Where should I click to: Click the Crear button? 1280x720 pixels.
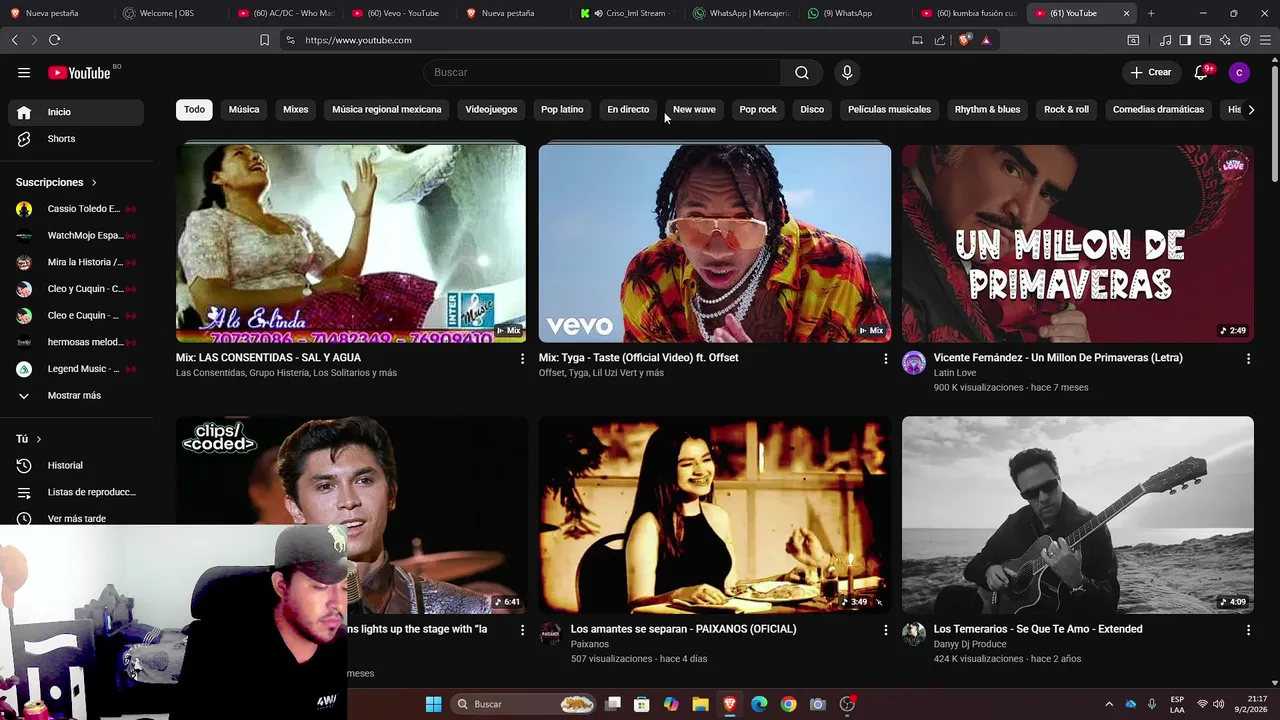click(x=1150, y=72)
